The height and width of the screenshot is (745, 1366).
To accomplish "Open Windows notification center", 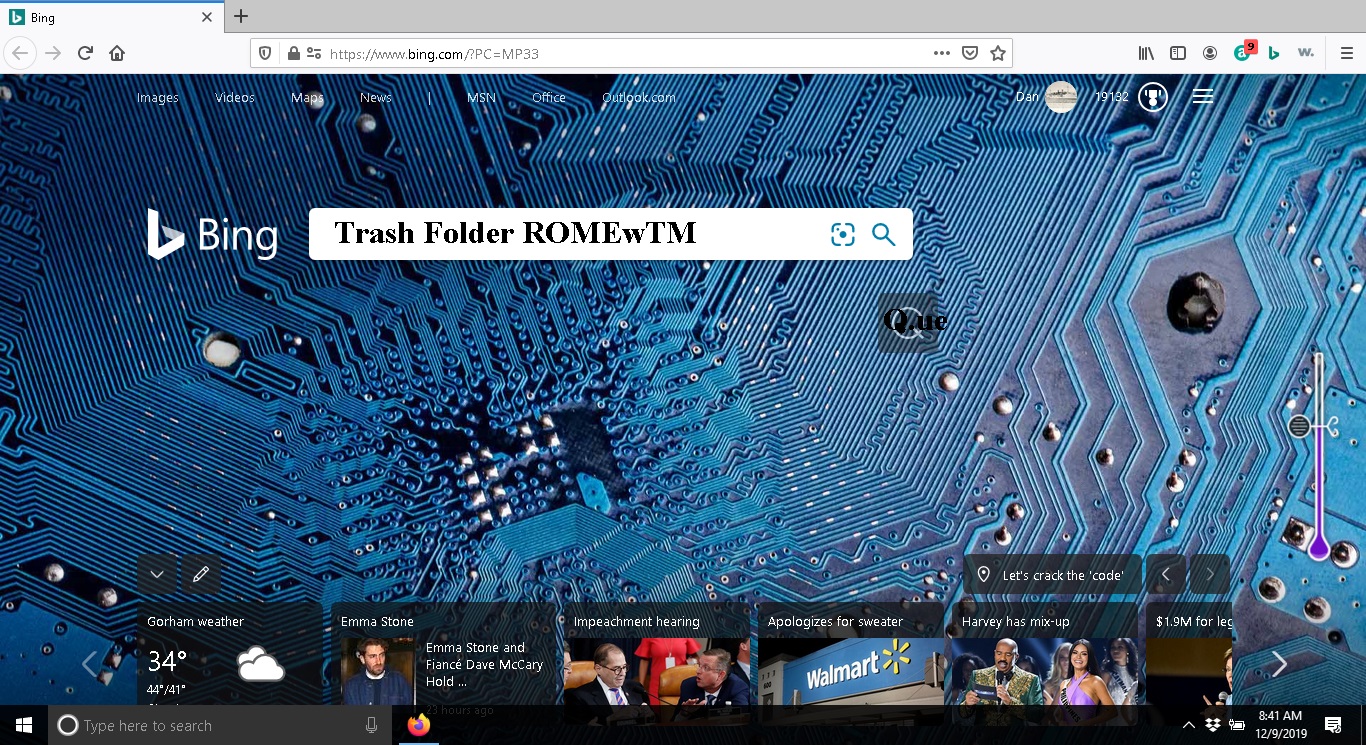I will click(1333, 725).
